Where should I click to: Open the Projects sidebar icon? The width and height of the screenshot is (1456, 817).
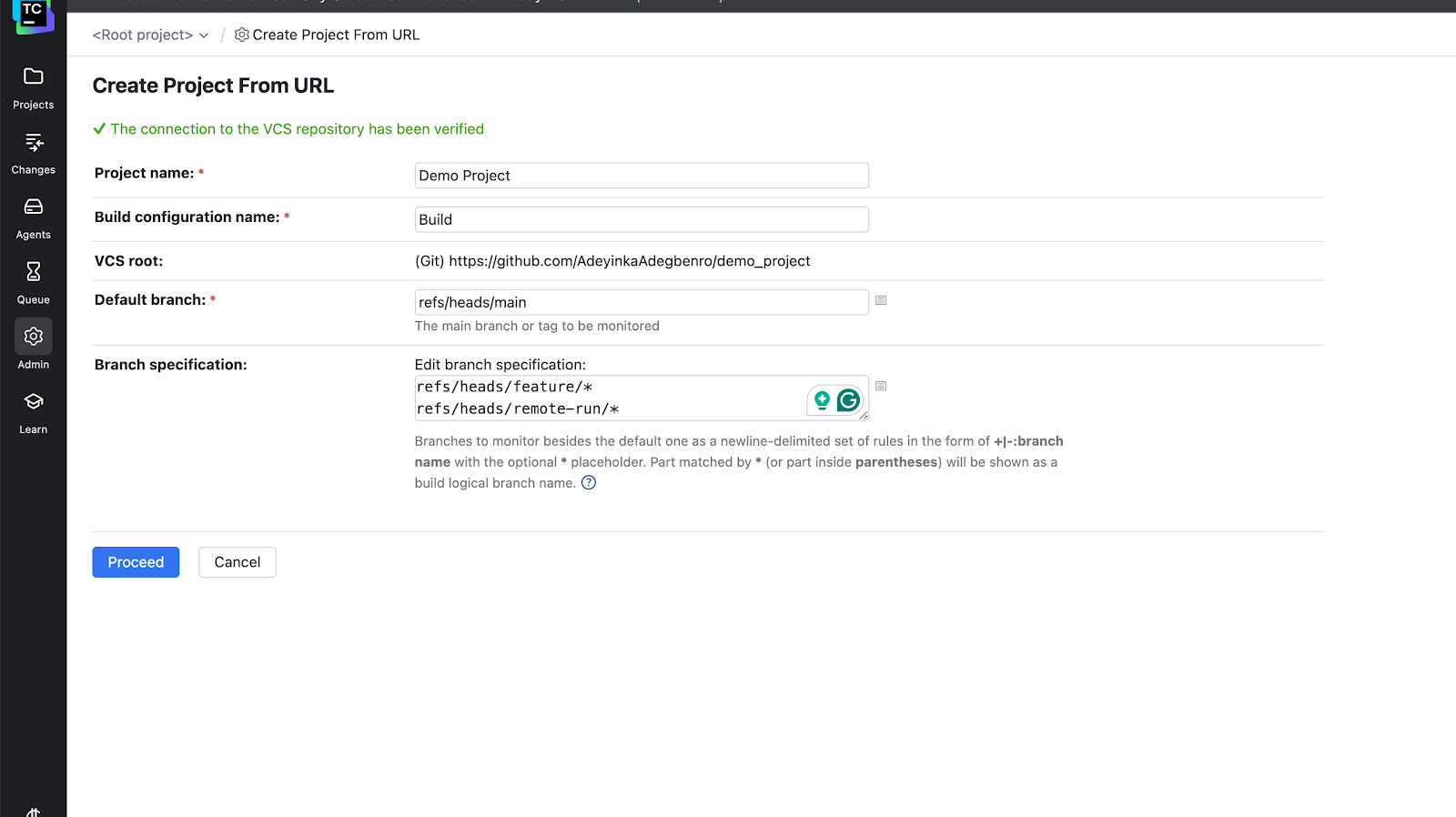34,77
